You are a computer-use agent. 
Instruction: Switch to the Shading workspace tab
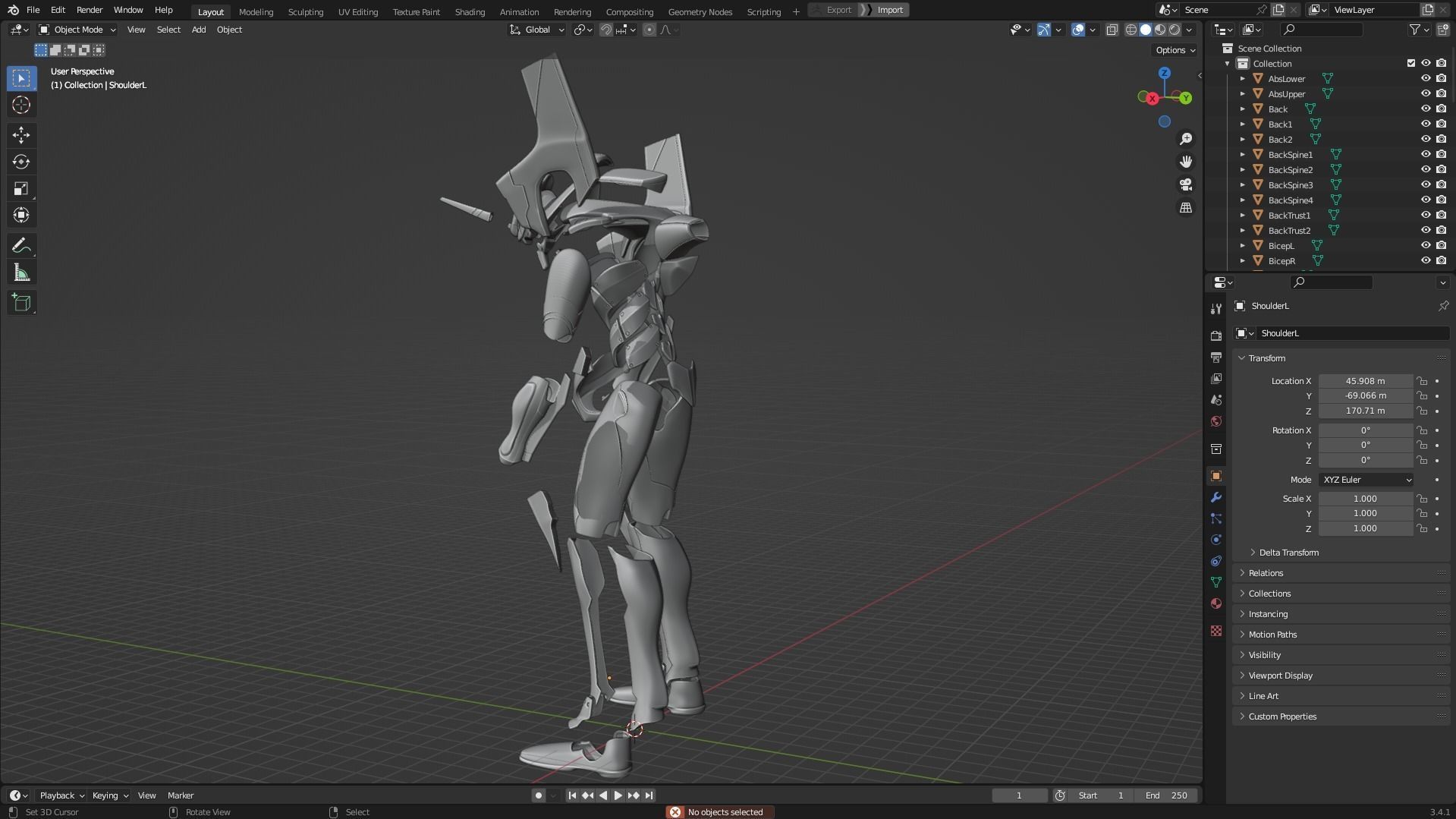click(470, 11)
